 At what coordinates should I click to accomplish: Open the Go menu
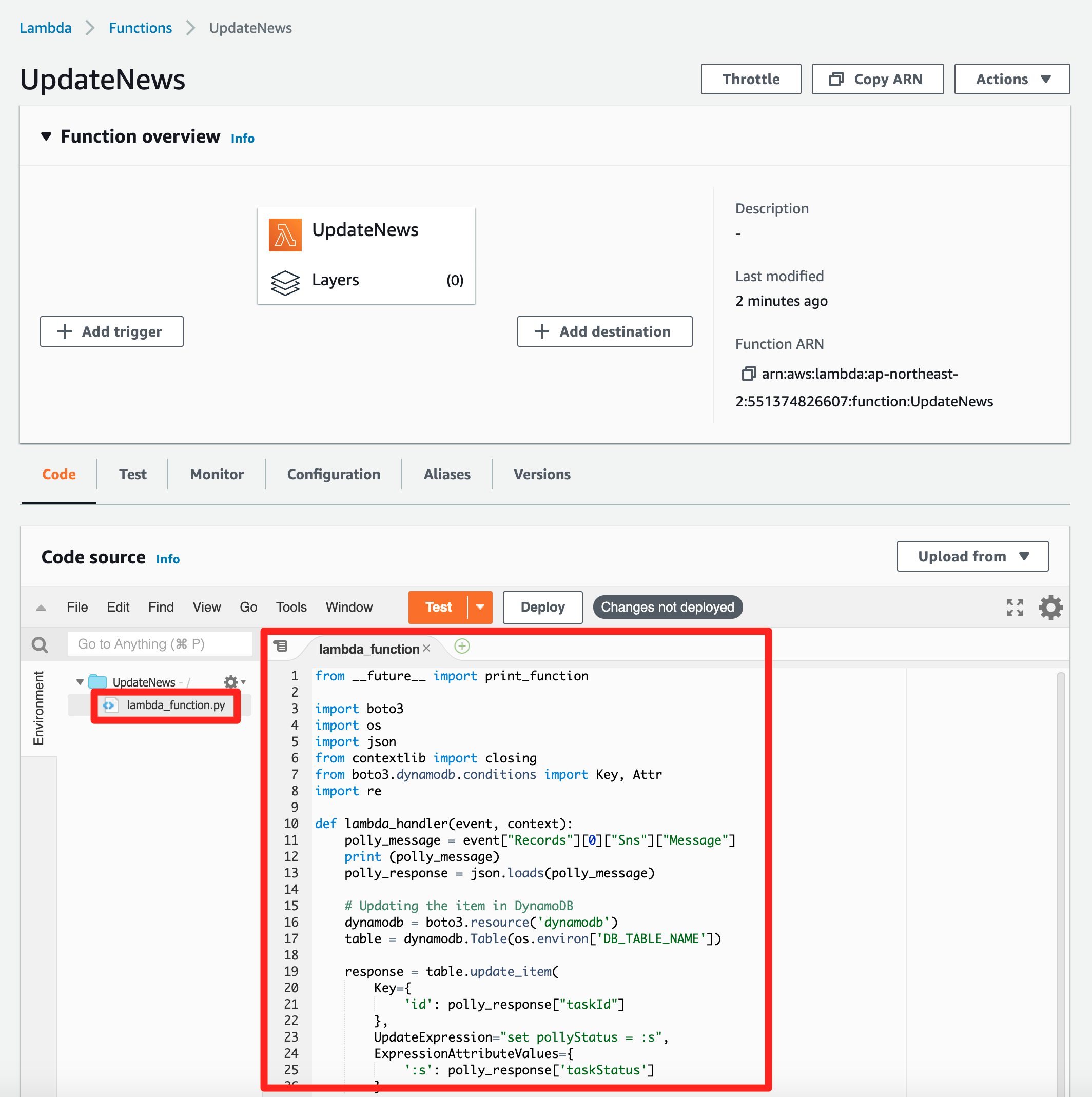pos(248,607)
